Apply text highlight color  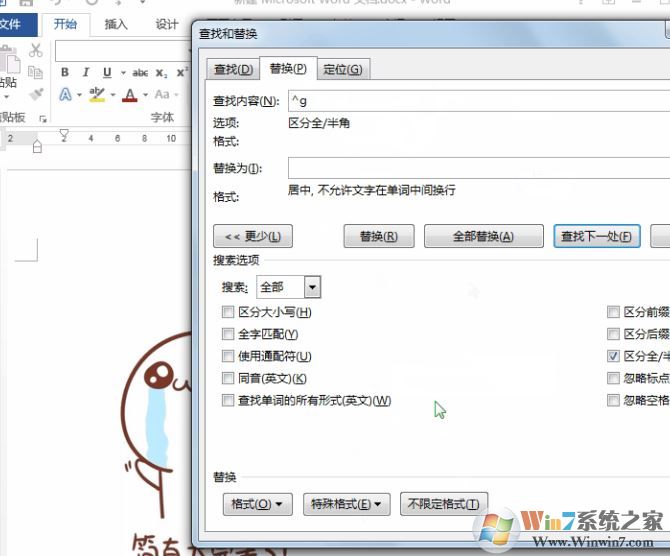(97, 94)
